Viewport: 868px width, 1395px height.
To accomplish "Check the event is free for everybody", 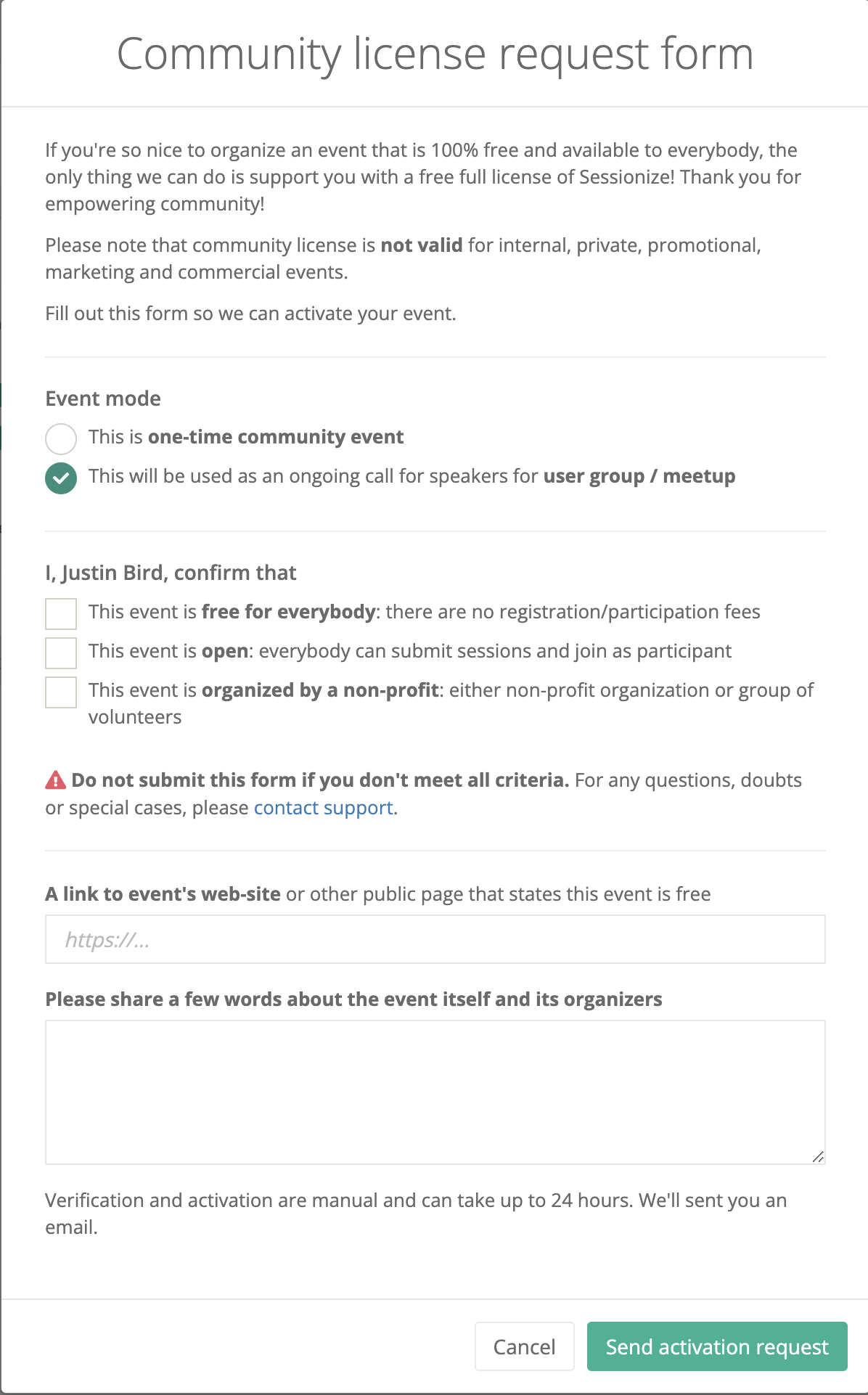I will [61, 614].
